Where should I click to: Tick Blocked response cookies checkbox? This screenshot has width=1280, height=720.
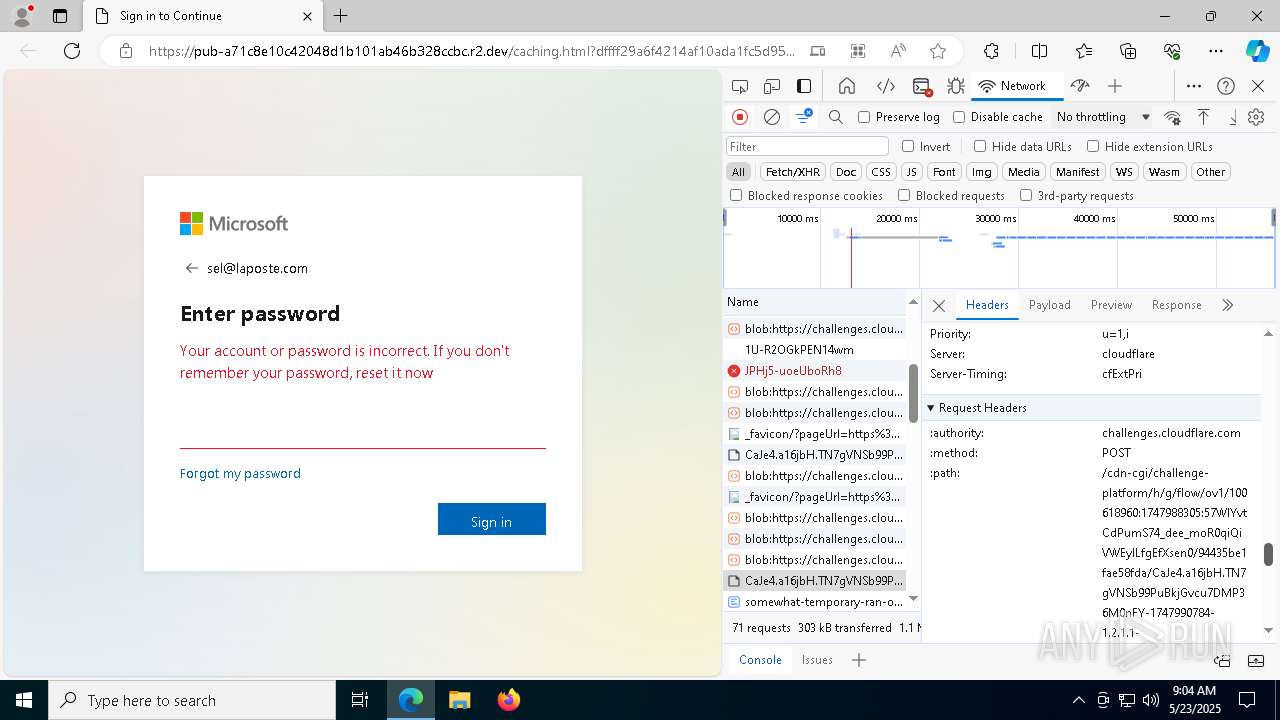coord(736,196)
